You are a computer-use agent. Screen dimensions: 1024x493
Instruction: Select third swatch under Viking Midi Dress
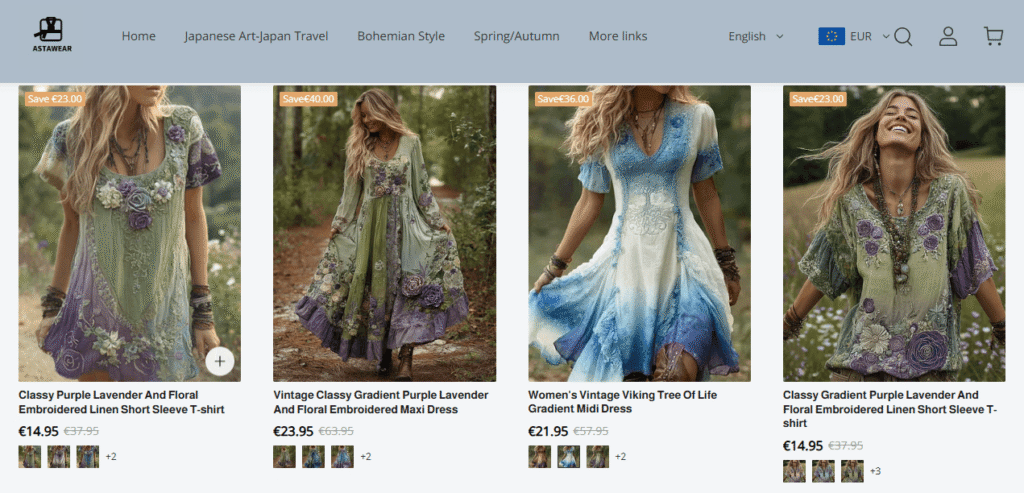click(598, 456)
